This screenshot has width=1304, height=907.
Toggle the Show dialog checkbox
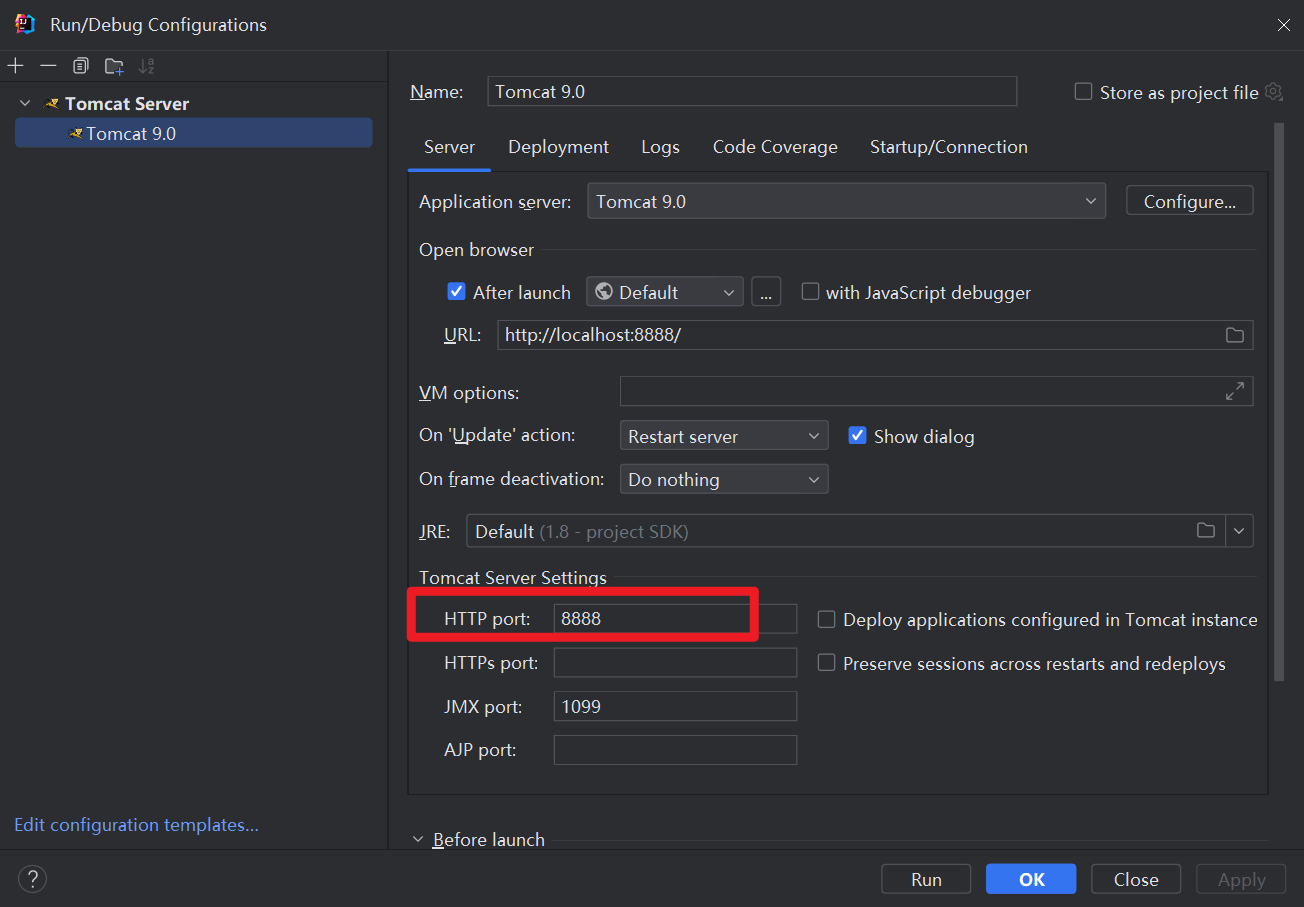point(857,436)
